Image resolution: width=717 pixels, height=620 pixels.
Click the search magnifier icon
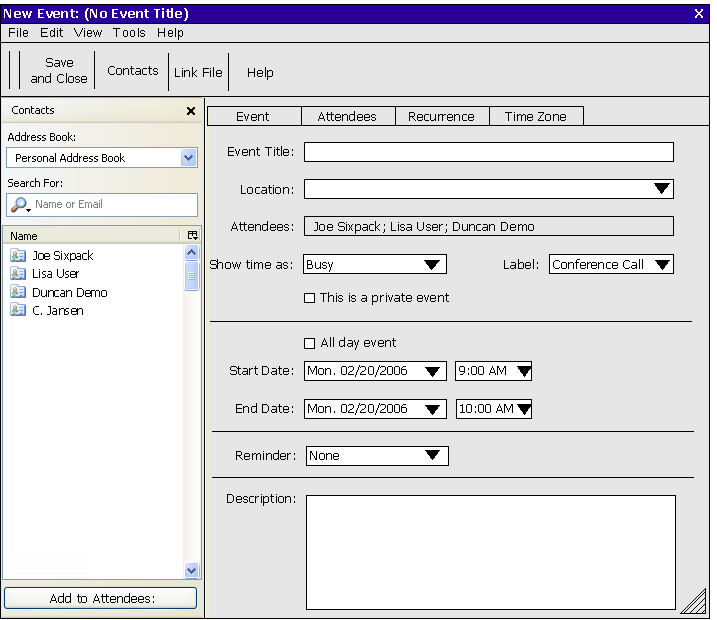(x=20, y=205)
